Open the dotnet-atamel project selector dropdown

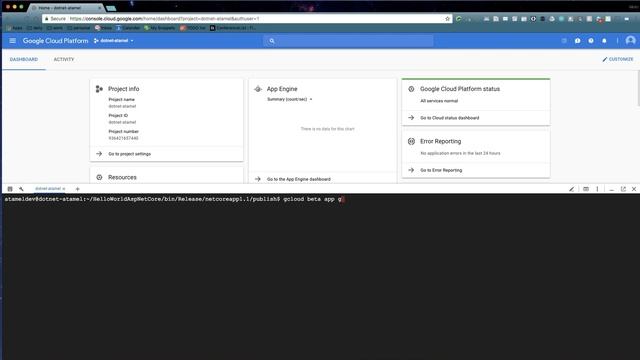tap(113, 41)
